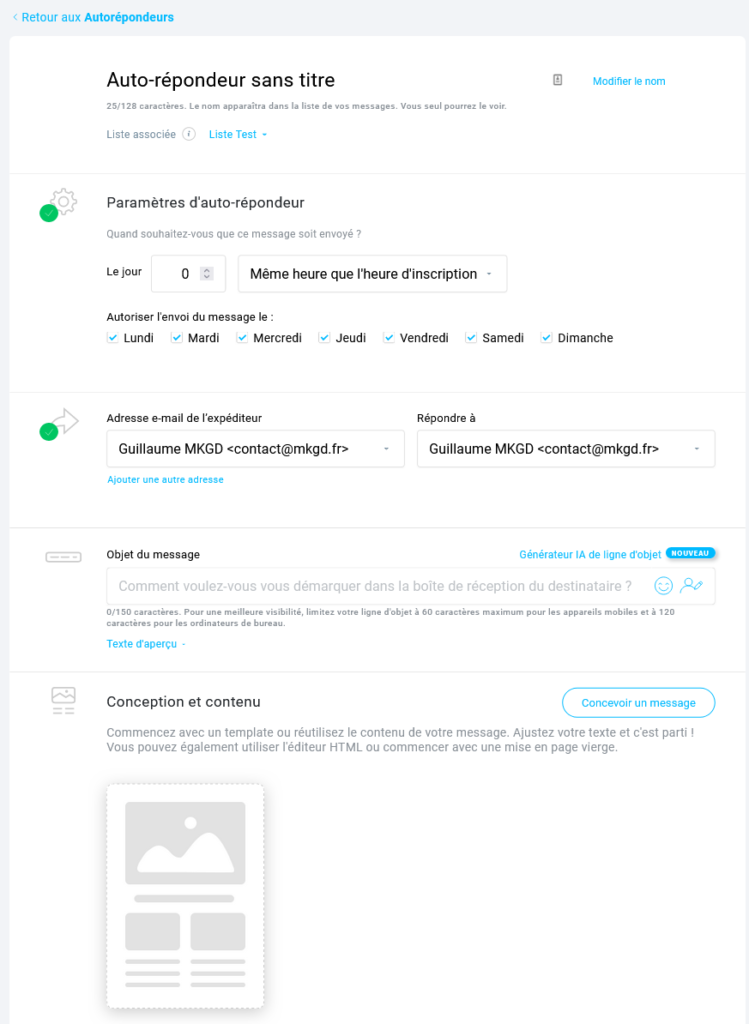Screen dimensions: 749x1024
Task: Click the subject line bar icon
Action: click(63, 557)
